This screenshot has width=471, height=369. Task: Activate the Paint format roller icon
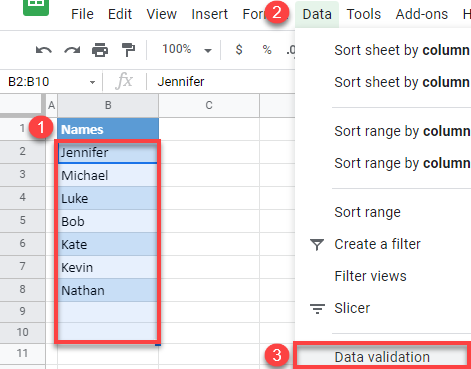(x=128, y=50)
